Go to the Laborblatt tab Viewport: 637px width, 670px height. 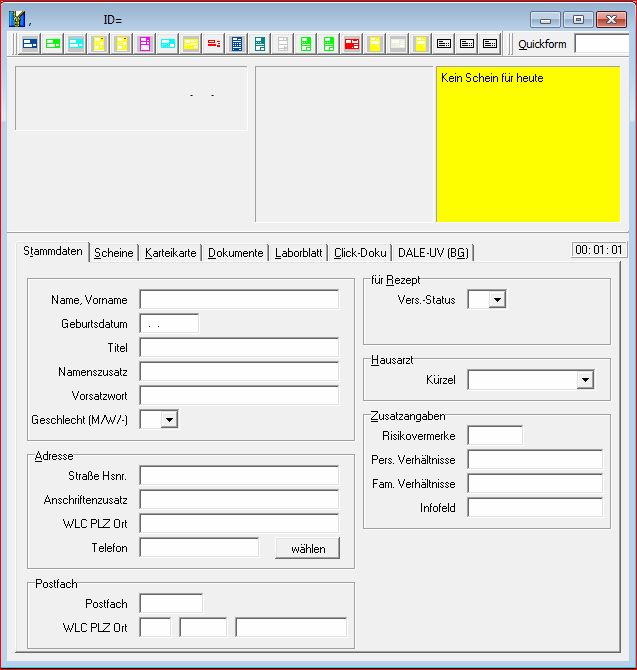coord(298,253)
